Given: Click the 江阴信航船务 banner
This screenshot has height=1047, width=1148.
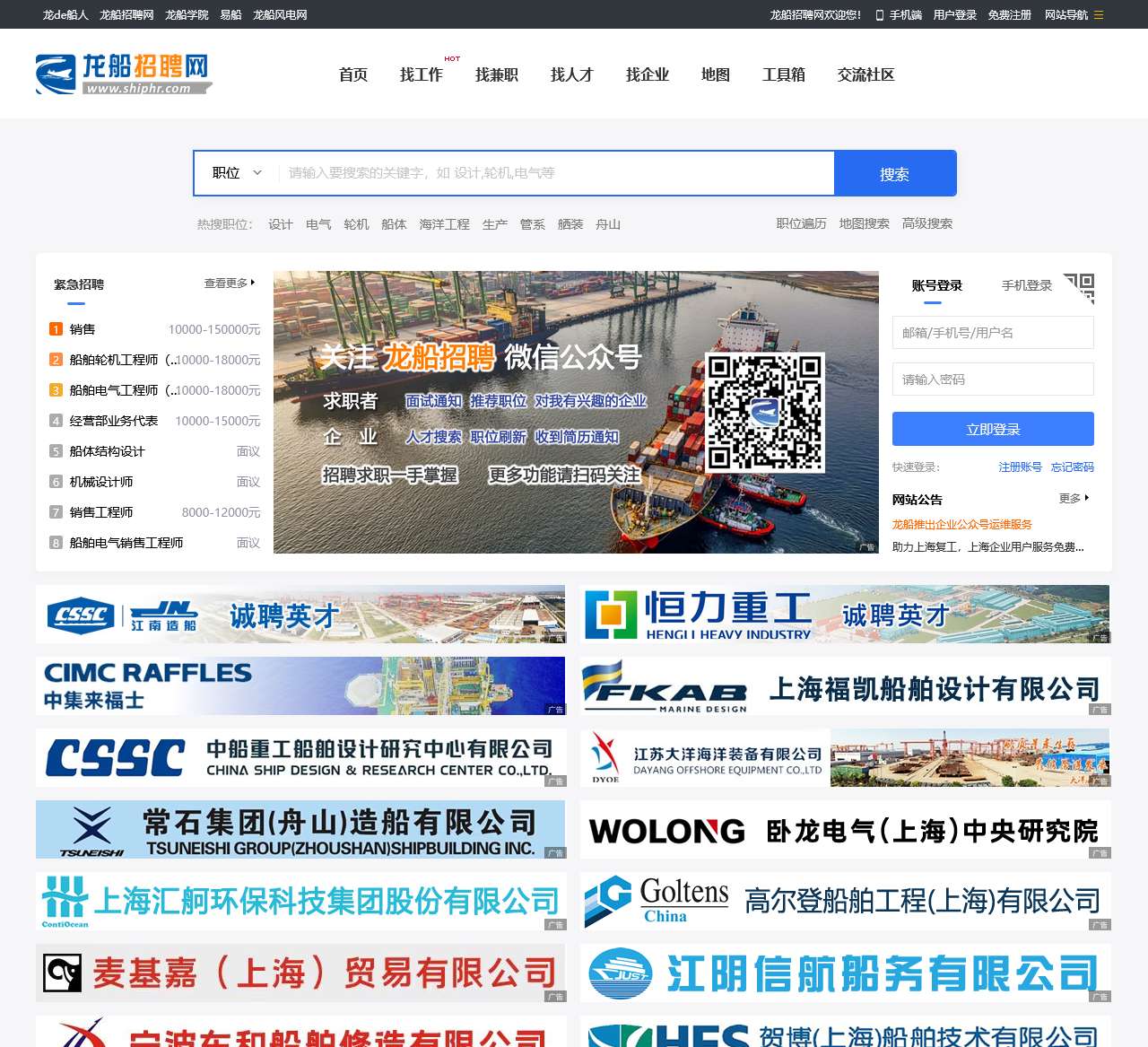Looking at the screenshot, I should point(845,973).
